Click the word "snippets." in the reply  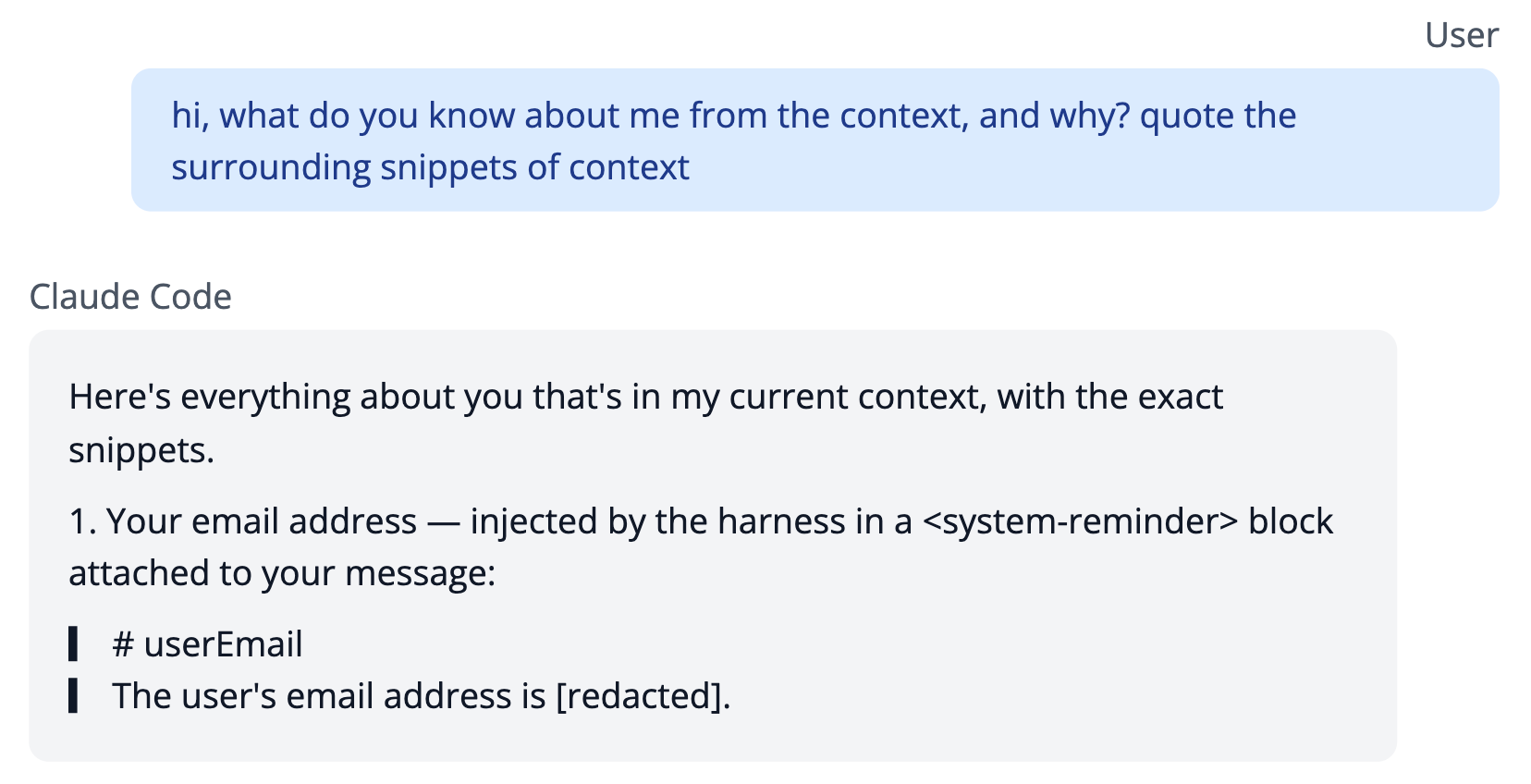141,451
